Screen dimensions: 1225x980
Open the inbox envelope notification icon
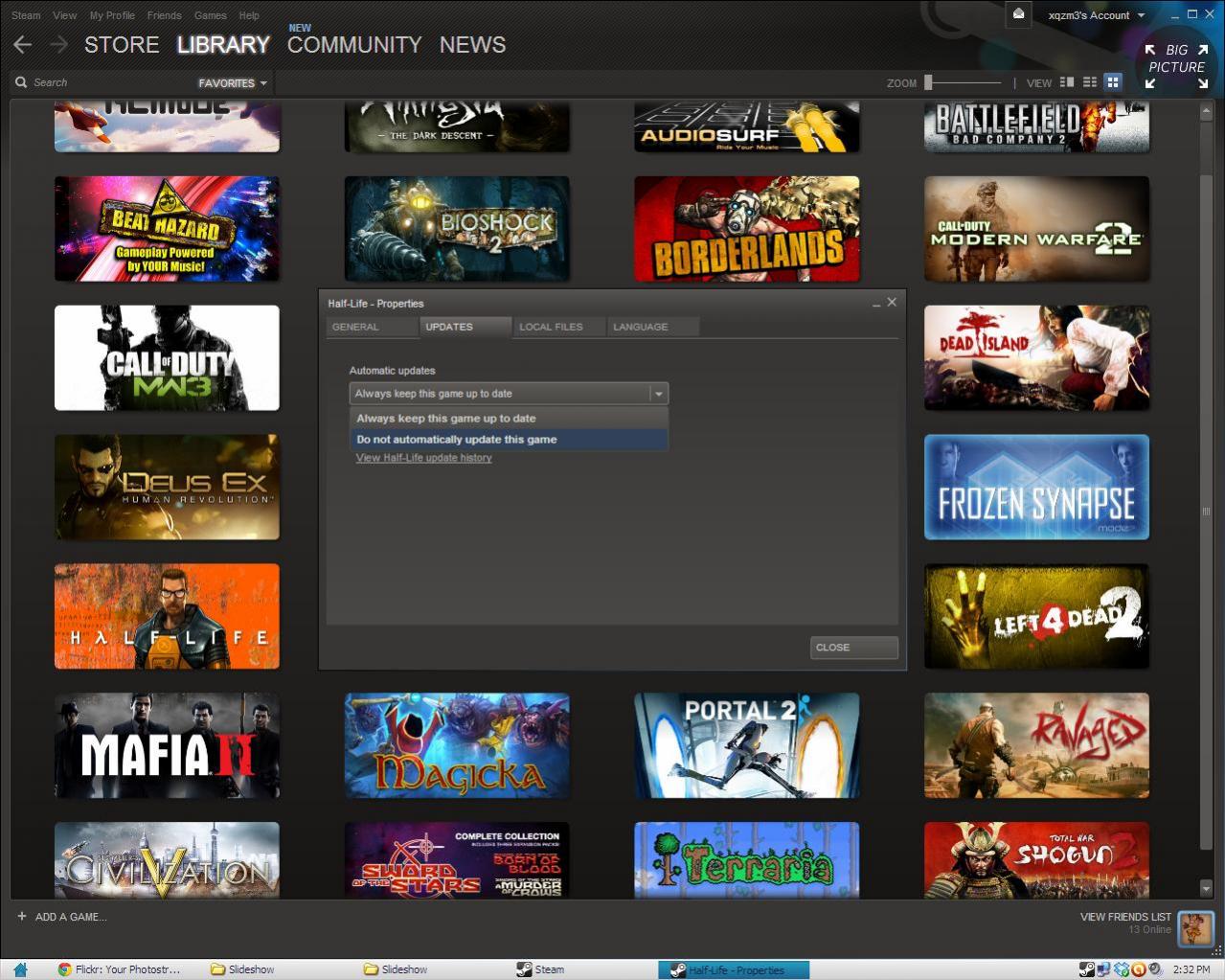pyautogui.click(x=1019, y=14)
